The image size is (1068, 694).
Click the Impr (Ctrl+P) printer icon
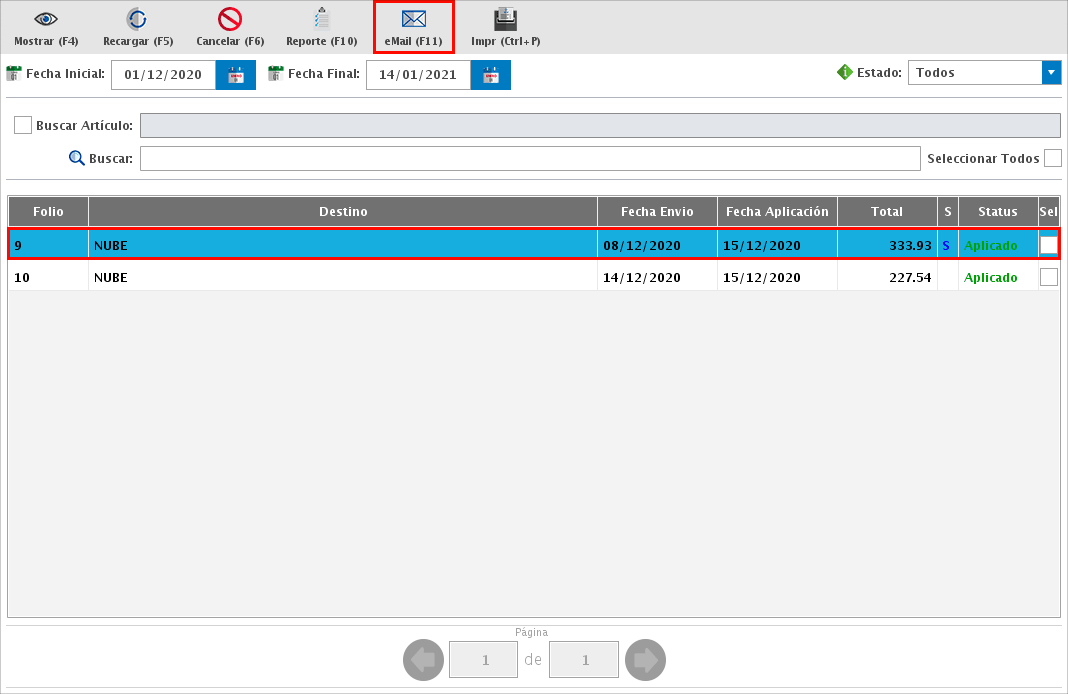click(x=505, y=19)
